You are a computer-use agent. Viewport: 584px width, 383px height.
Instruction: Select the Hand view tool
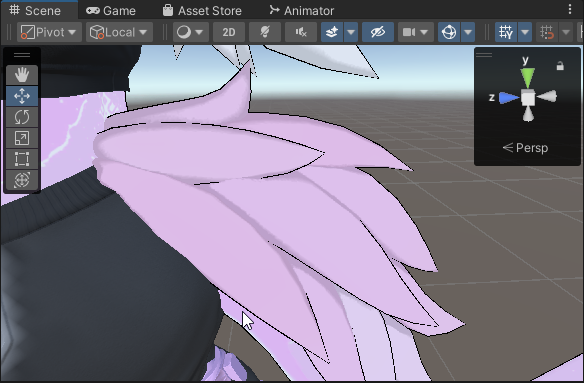click(x=22, y=75)
